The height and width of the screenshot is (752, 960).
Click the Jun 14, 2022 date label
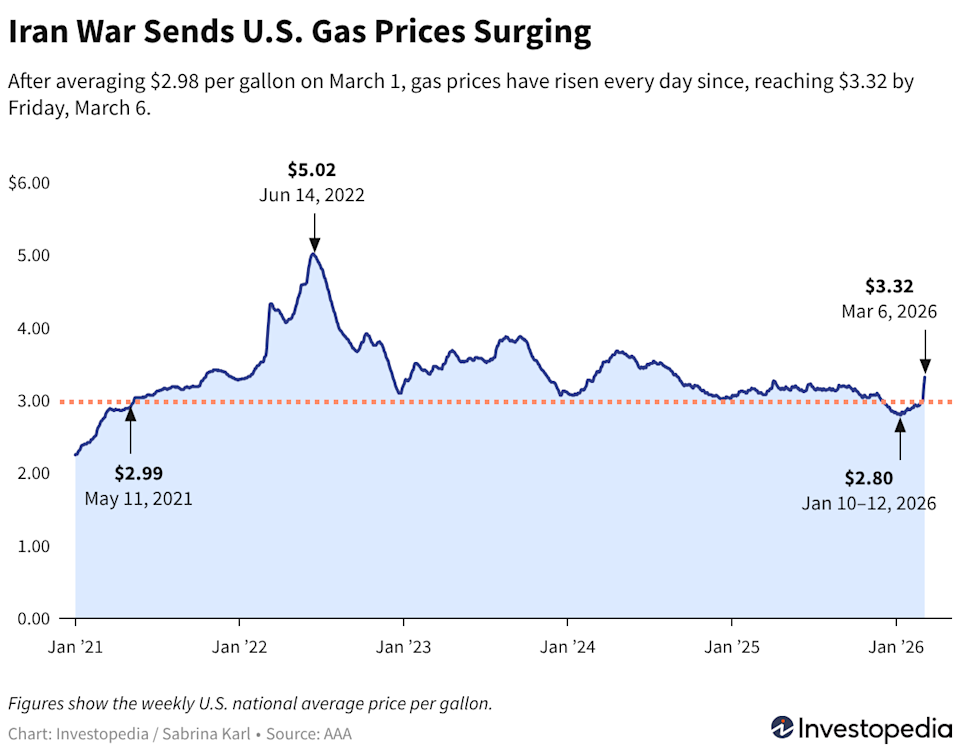(314, 195)
